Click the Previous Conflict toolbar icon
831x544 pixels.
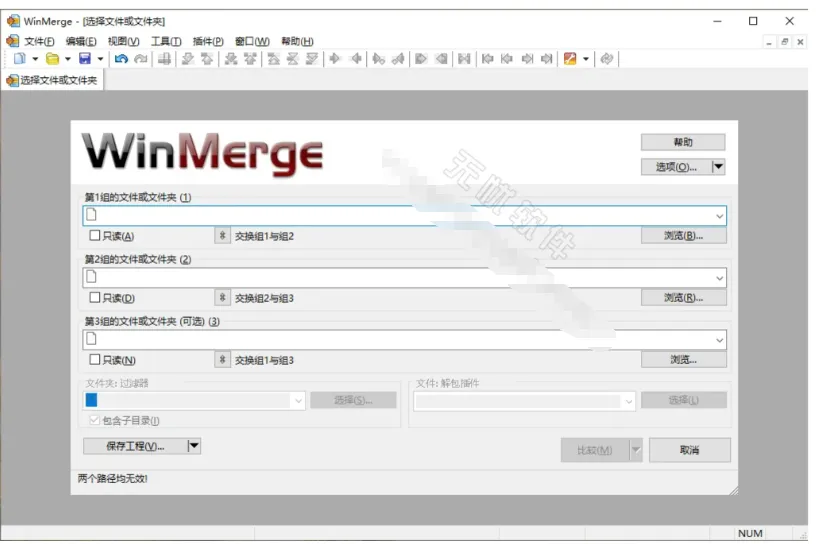[250, 58]
